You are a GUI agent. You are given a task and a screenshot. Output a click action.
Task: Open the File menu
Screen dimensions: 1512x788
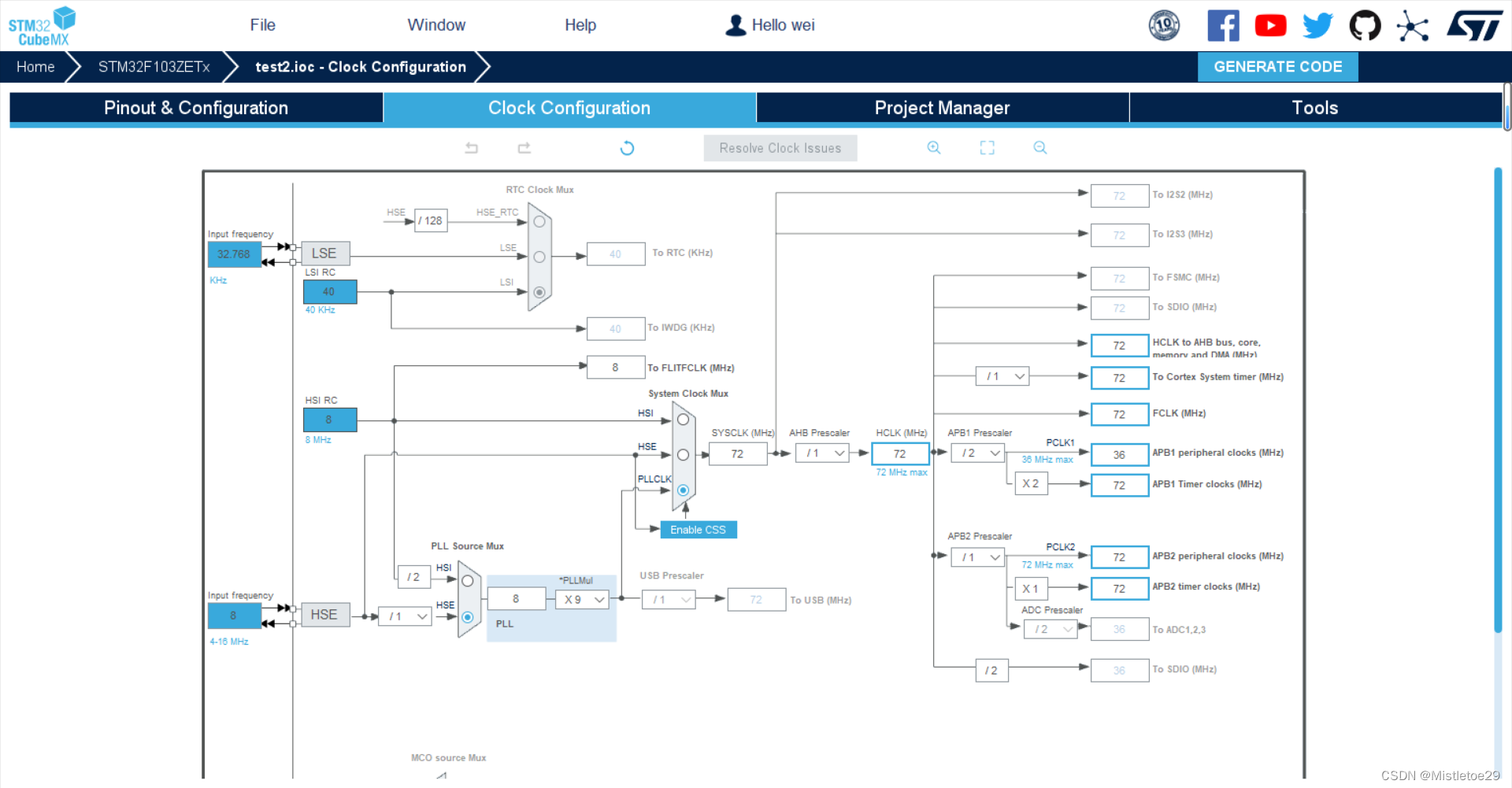point(262,25)
